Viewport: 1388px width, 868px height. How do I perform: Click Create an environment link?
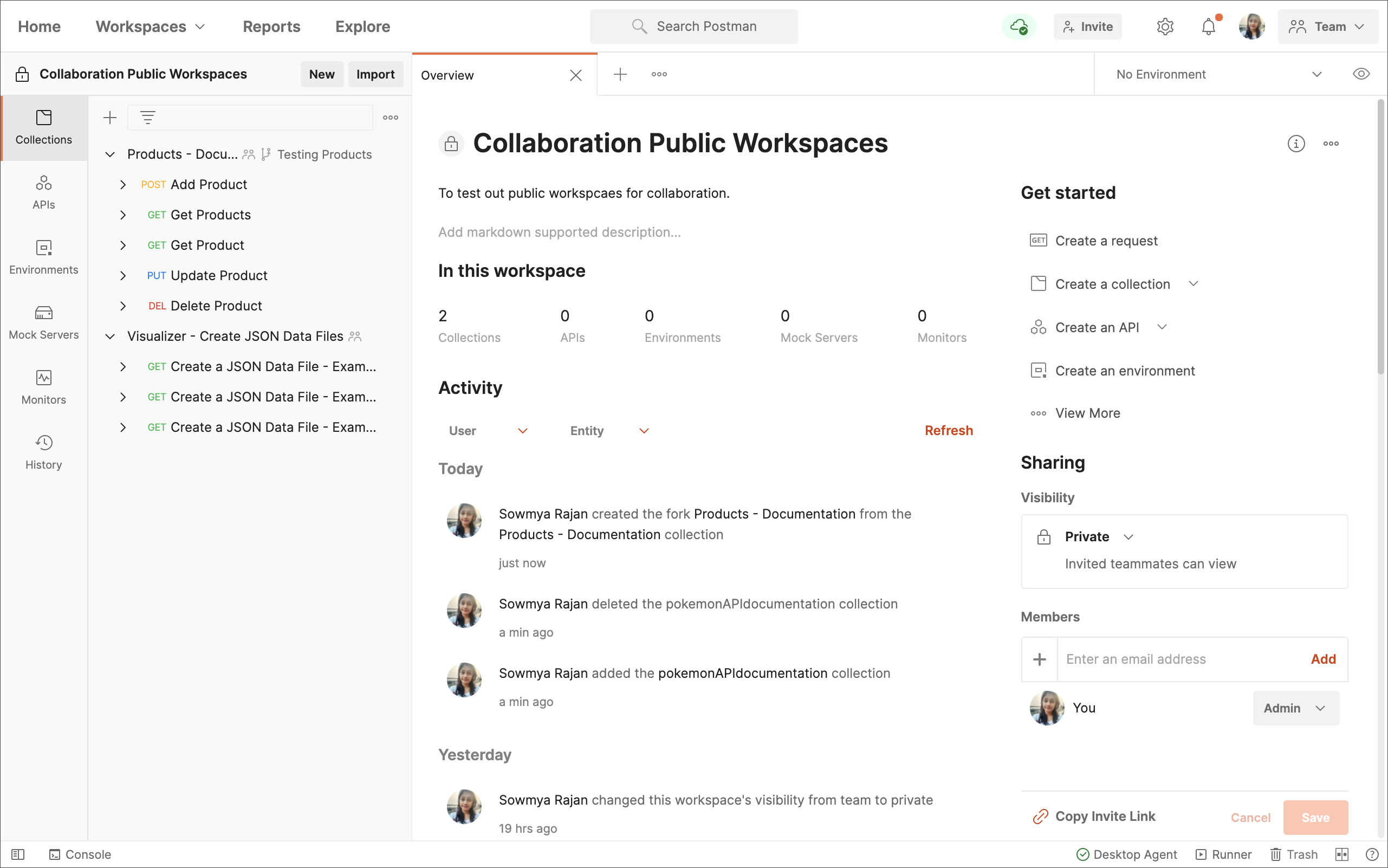1112,371
